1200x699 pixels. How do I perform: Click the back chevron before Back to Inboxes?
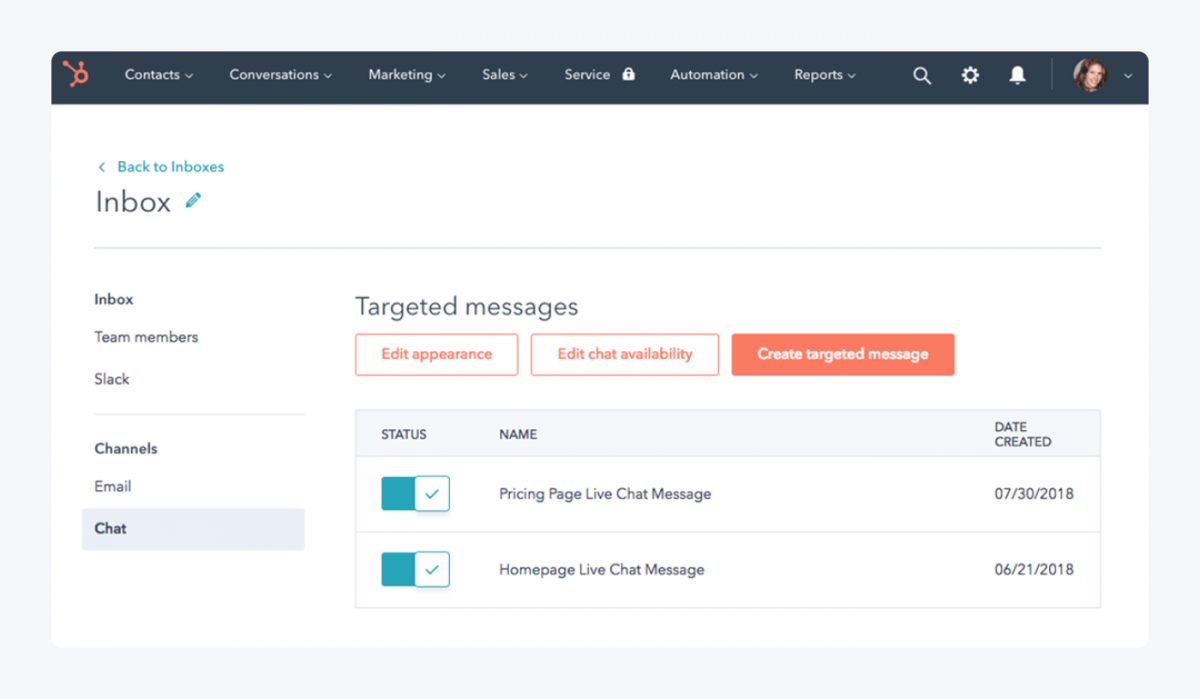101,166
